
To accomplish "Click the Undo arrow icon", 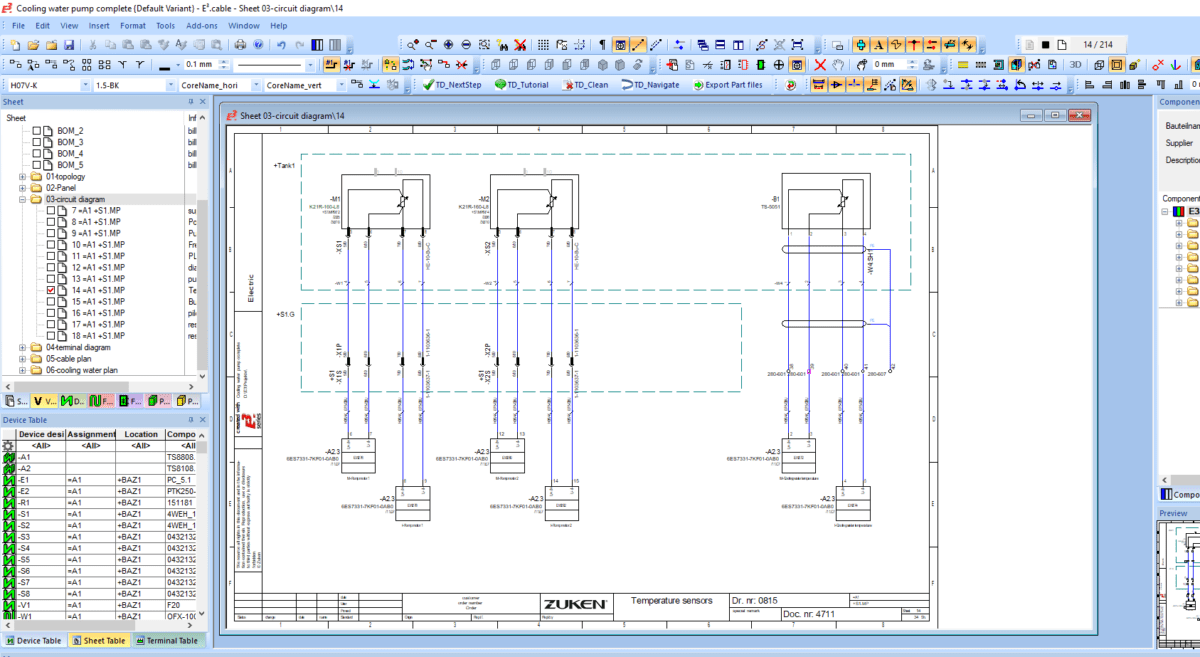I will [x=282, y=45].
